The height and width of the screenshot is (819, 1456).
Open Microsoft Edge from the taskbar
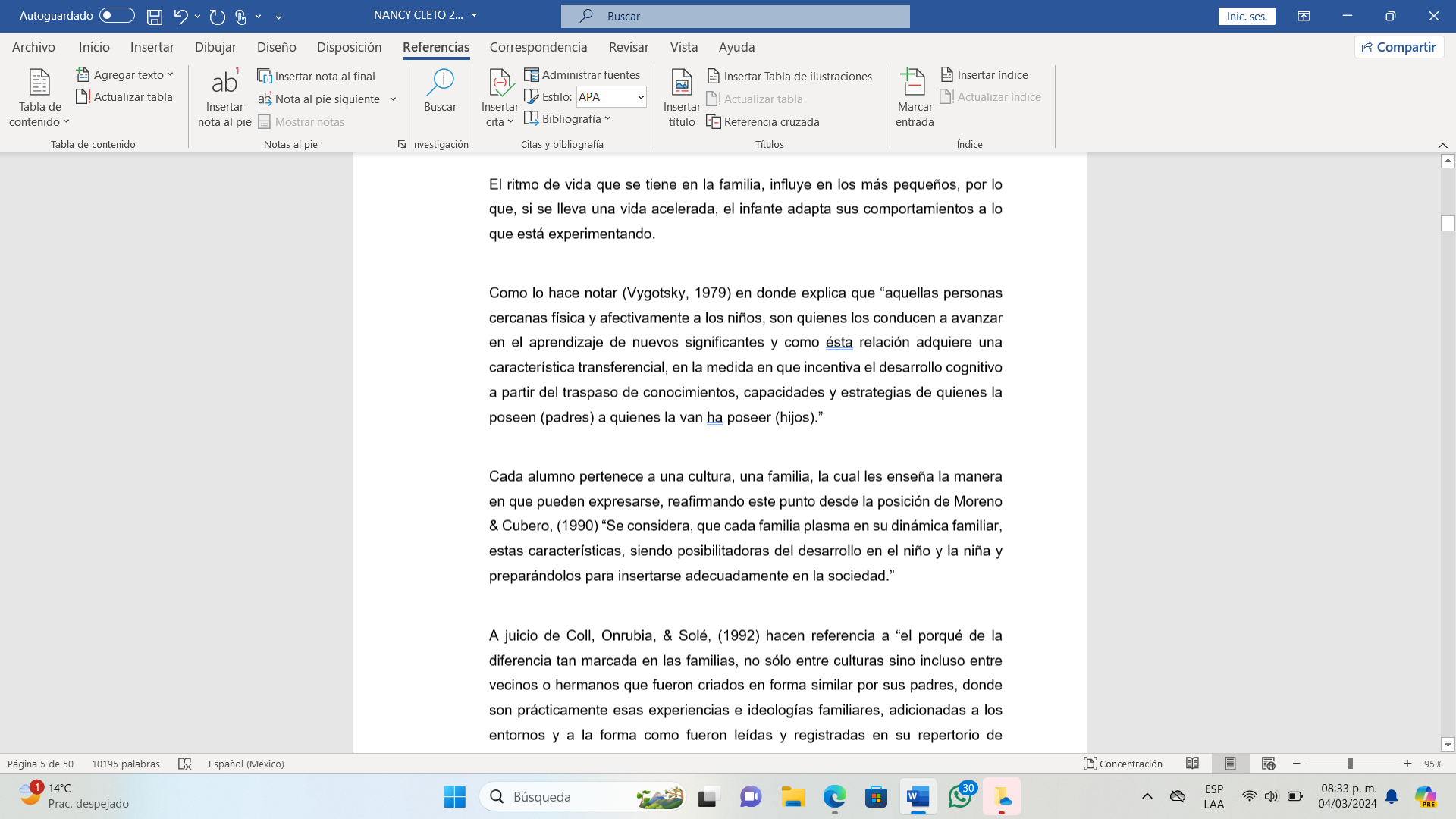pos(834,797)
